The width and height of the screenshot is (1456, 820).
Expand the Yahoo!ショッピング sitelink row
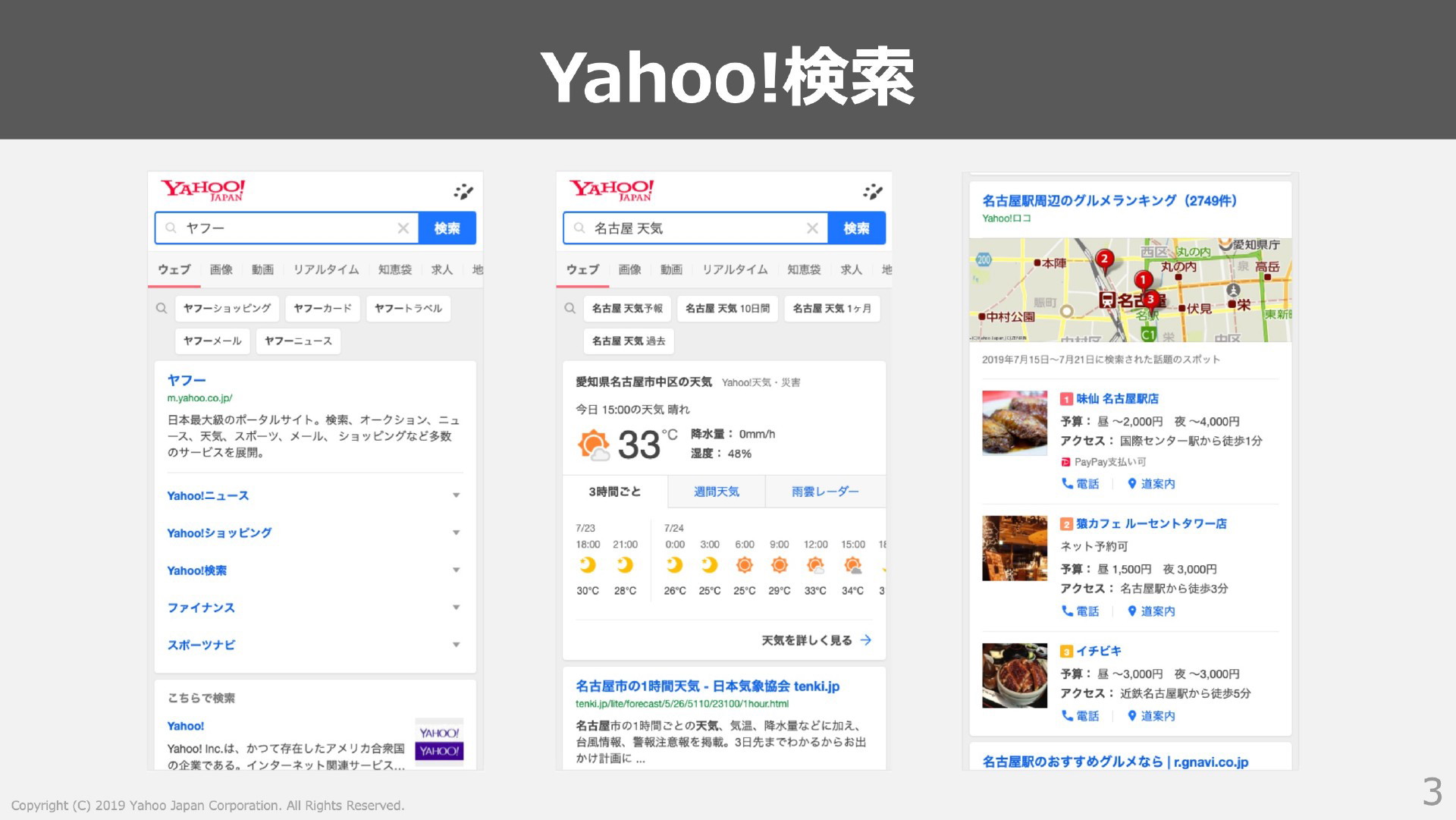315,533
